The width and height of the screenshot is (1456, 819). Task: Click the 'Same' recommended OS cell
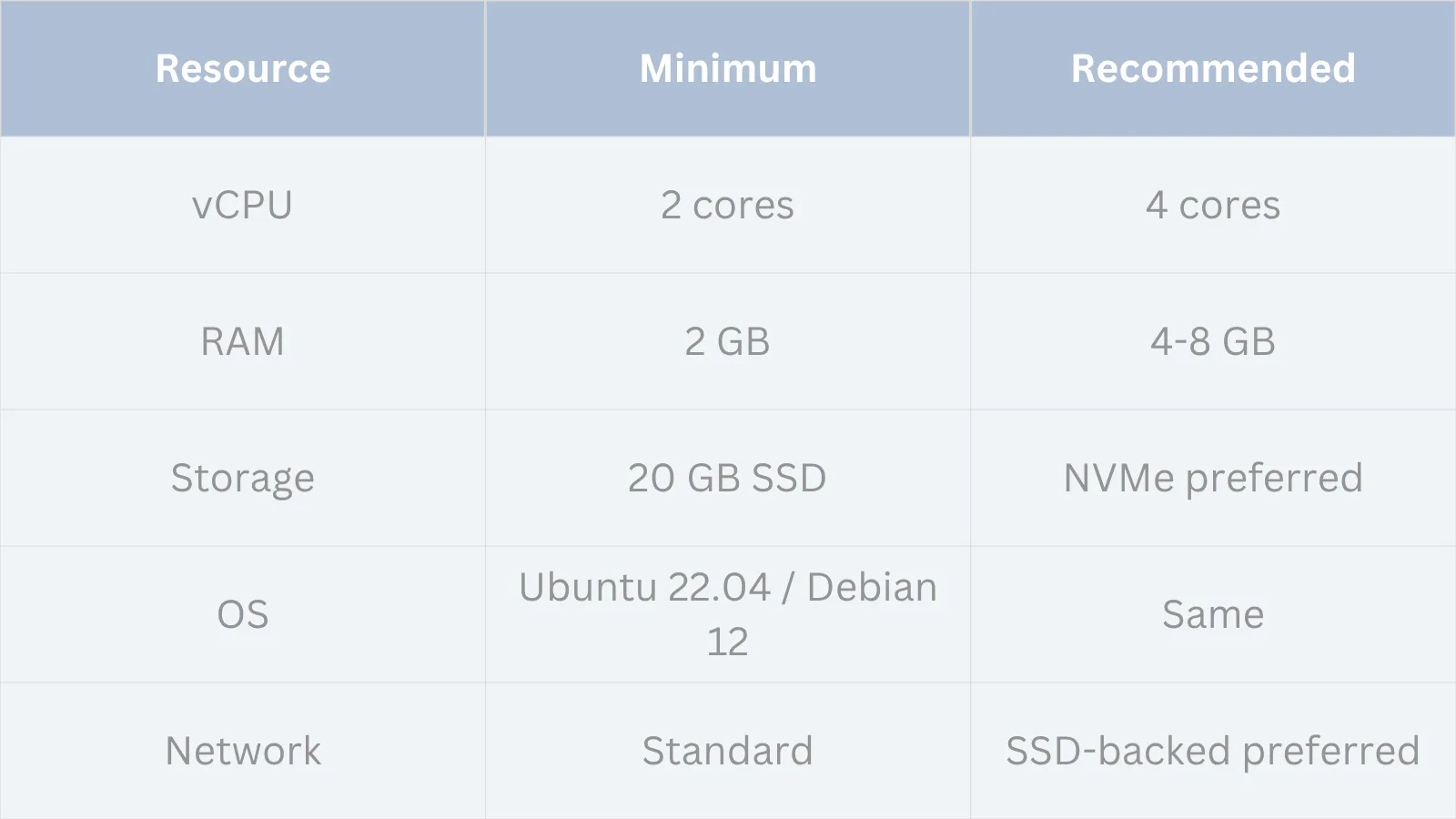[1213, 615]
